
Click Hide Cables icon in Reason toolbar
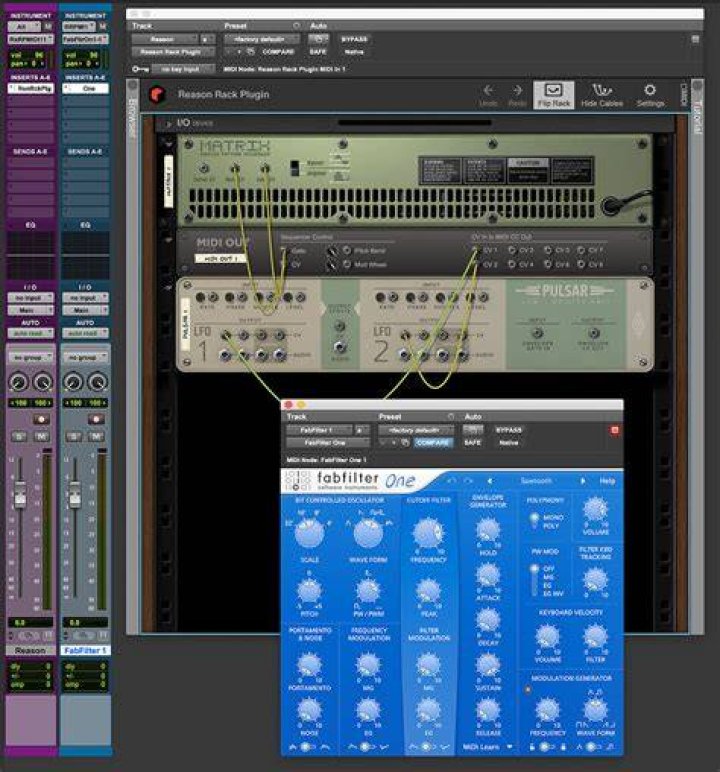[x=602, y=91]
